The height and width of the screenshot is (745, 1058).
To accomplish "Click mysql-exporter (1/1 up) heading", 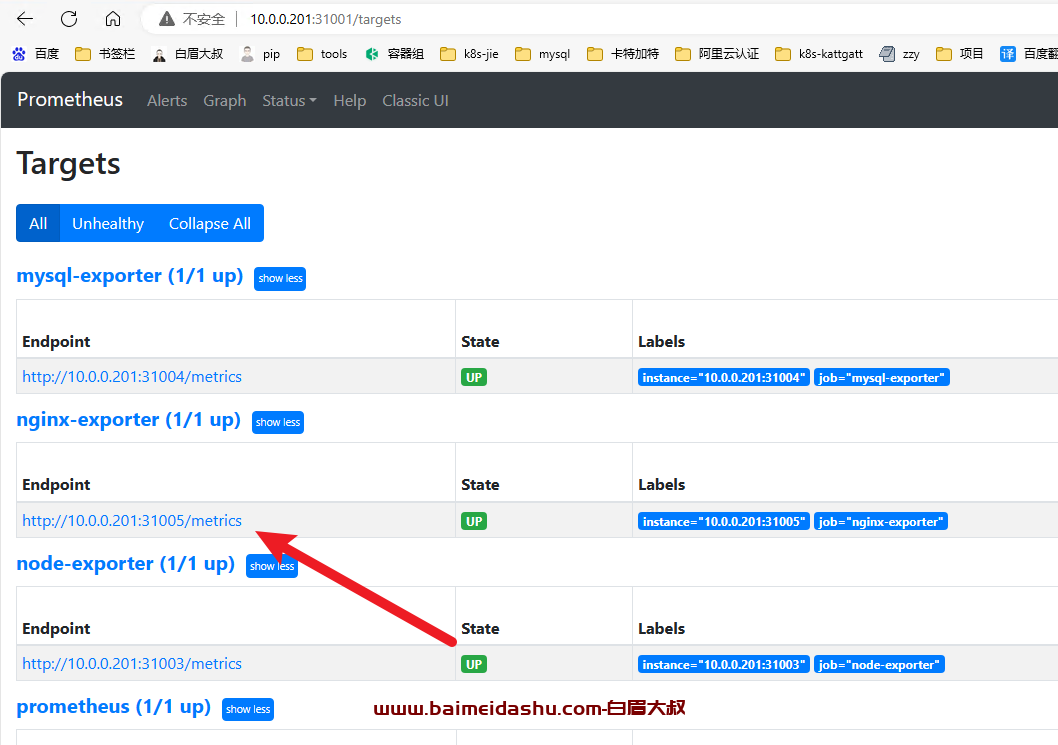I will (x=130, y=276).
